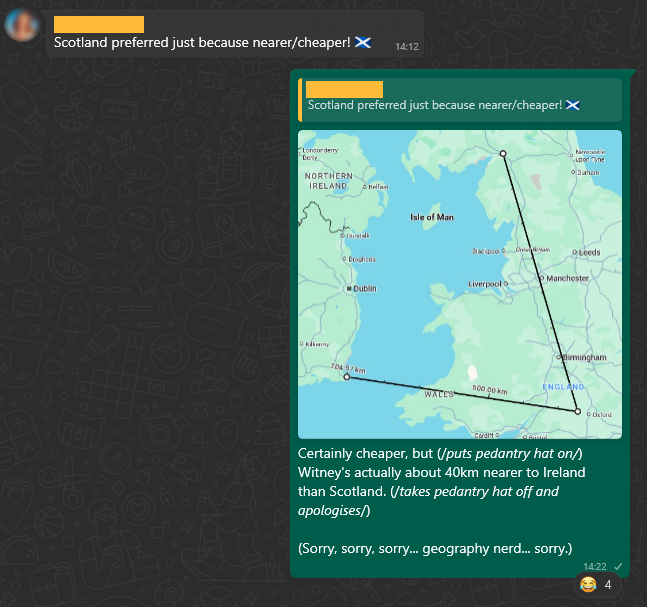Click the Isle of Man label on the map
Screen dimensions: 647x607
click(x=432, y=217)
